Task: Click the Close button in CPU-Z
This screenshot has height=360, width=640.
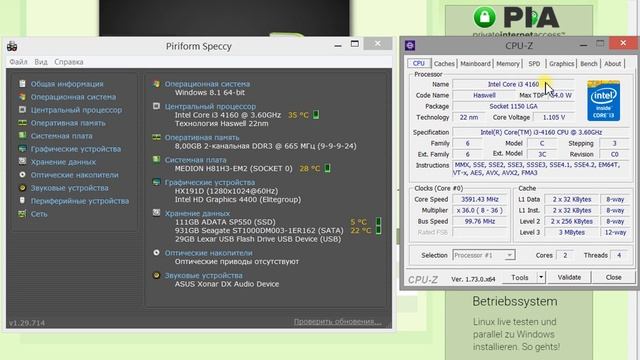Action: (x=613, y=277)
